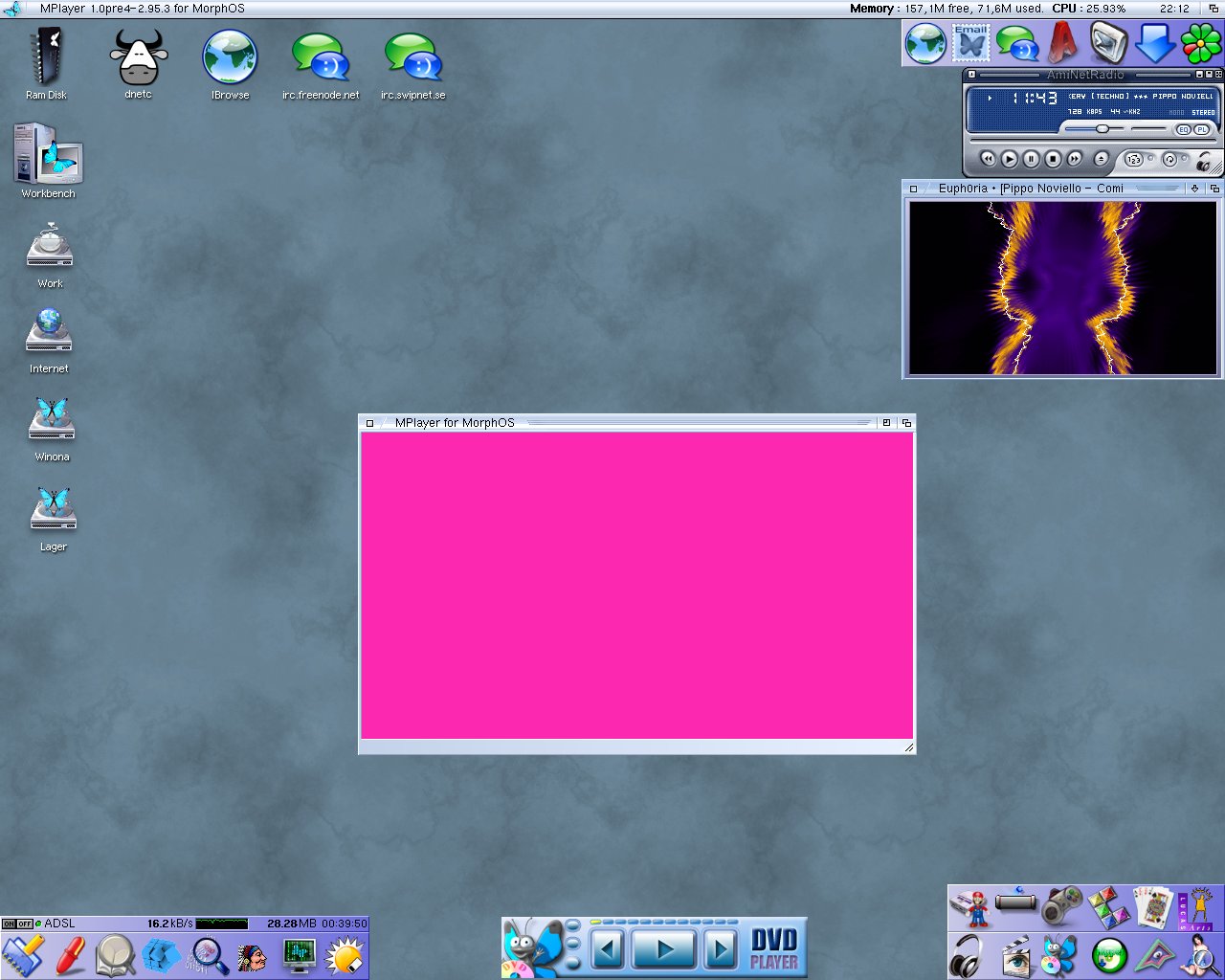Image resolution: width=1225 pixels, height=980 pixels.
Task: Click AmiNetRadio previous track button
Action: (989, 159)
